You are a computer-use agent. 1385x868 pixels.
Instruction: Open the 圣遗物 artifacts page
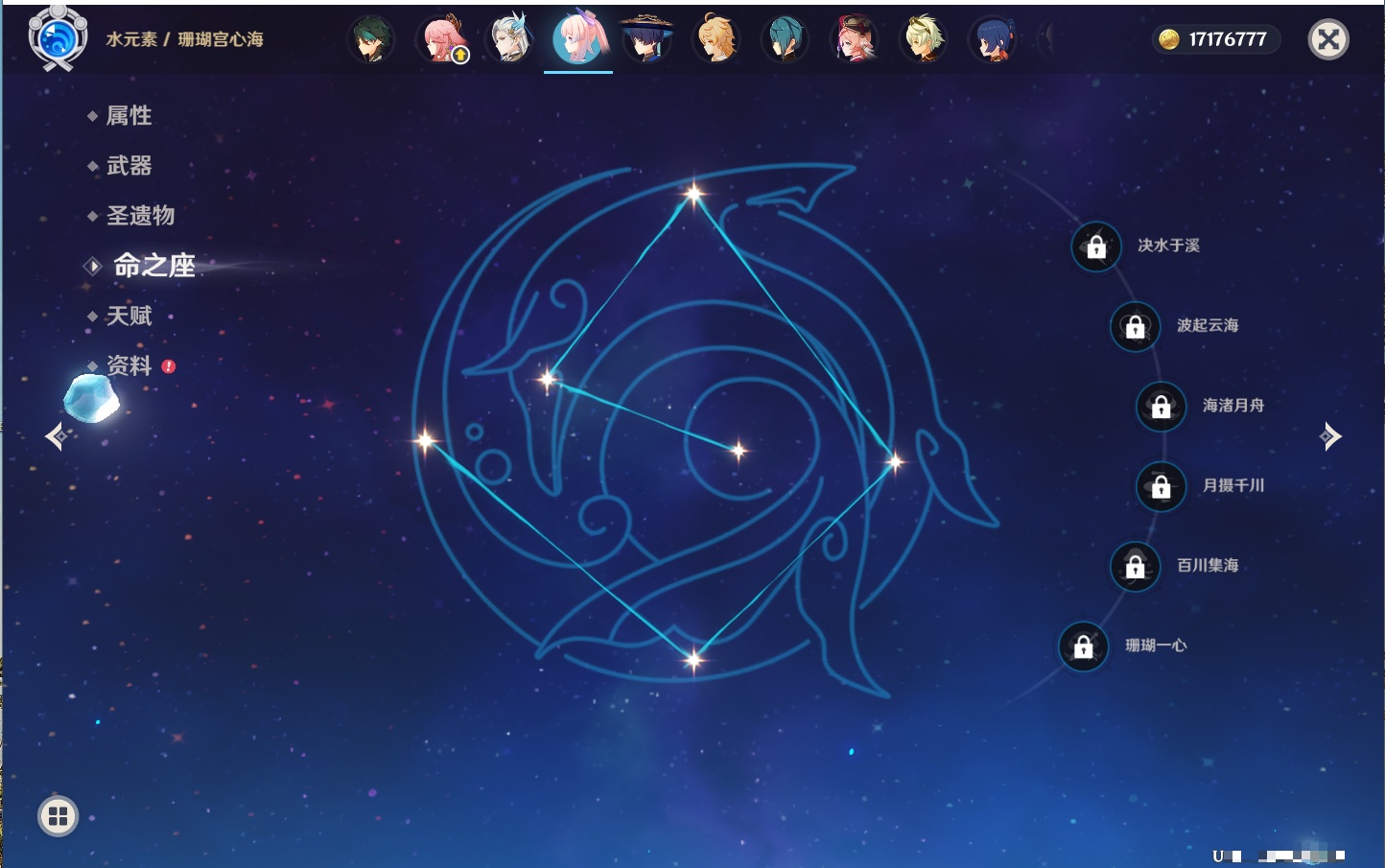tap(140, 216)
